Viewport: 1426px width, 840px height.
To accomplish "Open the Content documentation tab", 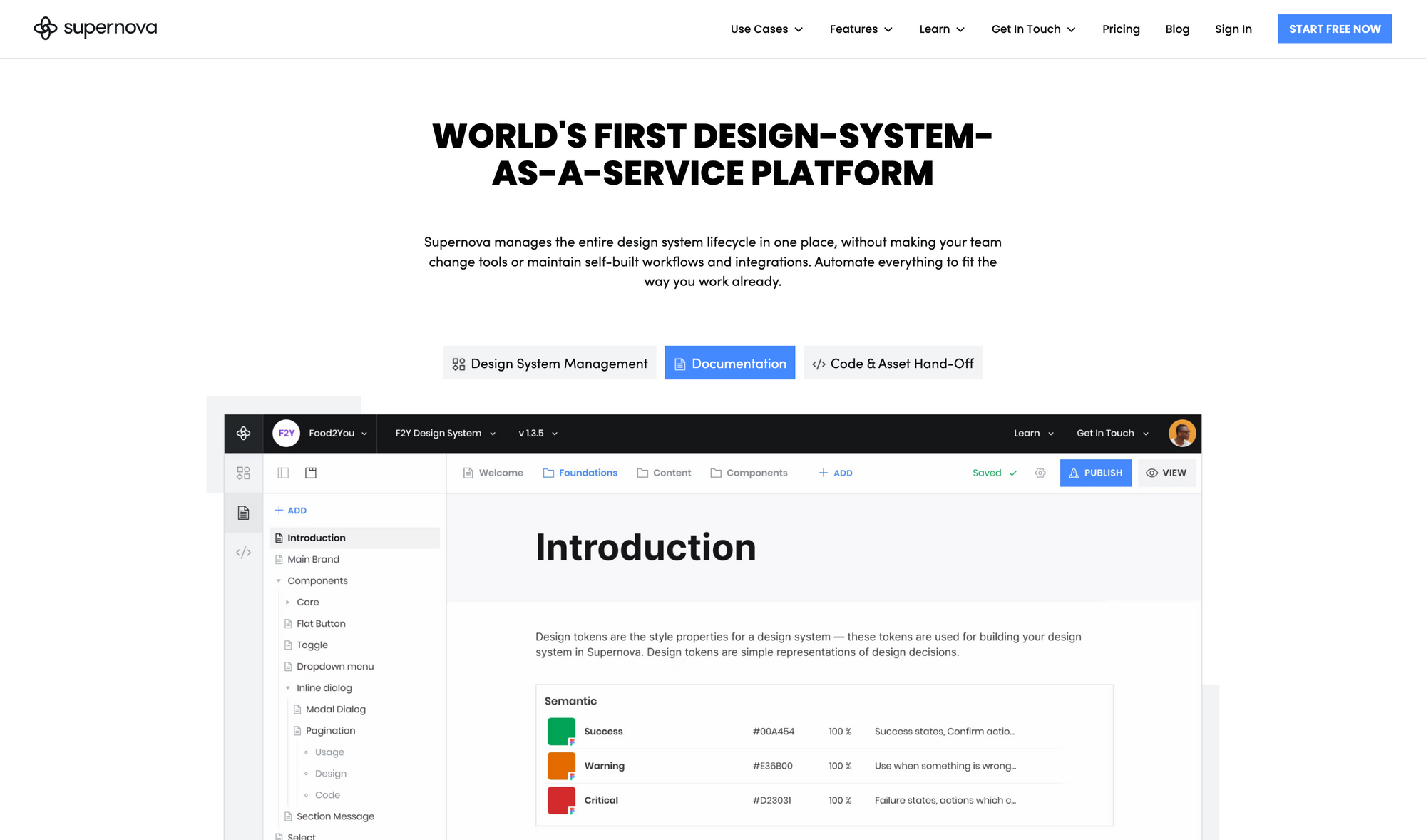I will coord(664,473).
